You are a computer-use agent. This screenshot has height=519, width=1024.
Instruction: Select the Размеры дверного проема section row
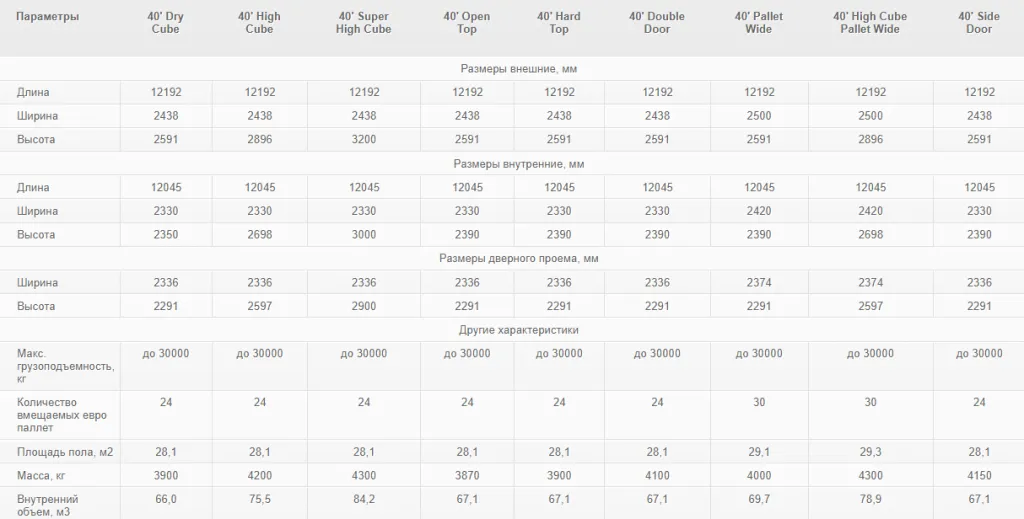pyautogui.click(x=512, y=259)
